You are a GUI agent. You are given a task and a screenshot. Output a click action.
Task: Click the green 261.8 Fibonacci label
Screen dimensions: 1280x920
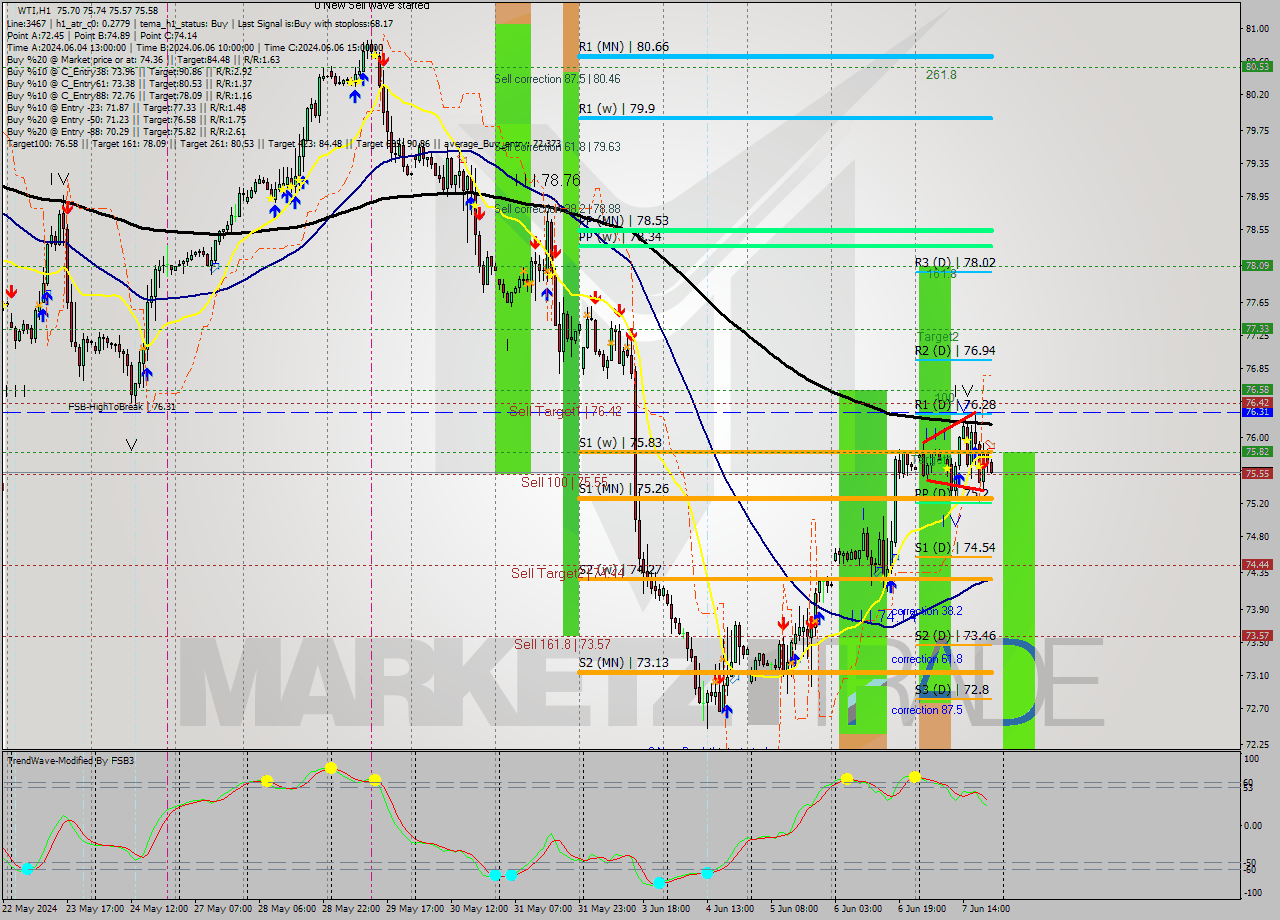click(941, 75)
